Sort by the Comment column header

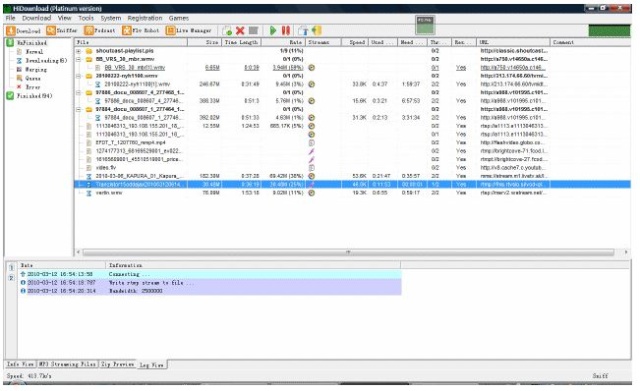tap(591, 42)
